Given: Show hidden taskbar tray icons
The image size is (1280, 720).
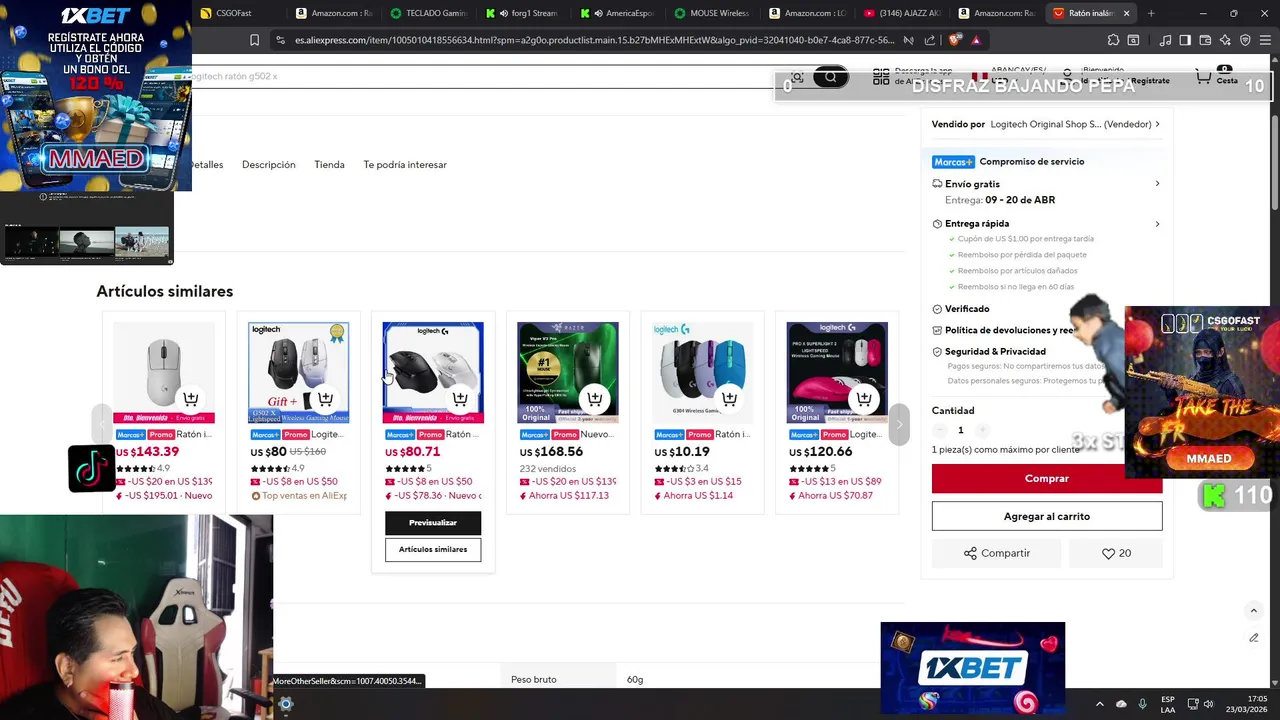Looking at the screenshot, I should tap(1099, 704).
